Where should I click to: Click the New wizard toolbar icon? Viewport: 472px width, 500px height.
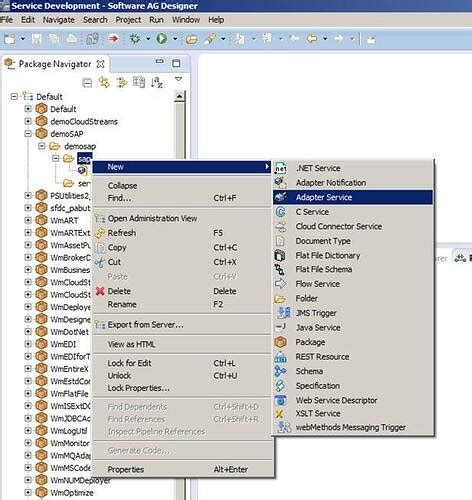(10, 39)
